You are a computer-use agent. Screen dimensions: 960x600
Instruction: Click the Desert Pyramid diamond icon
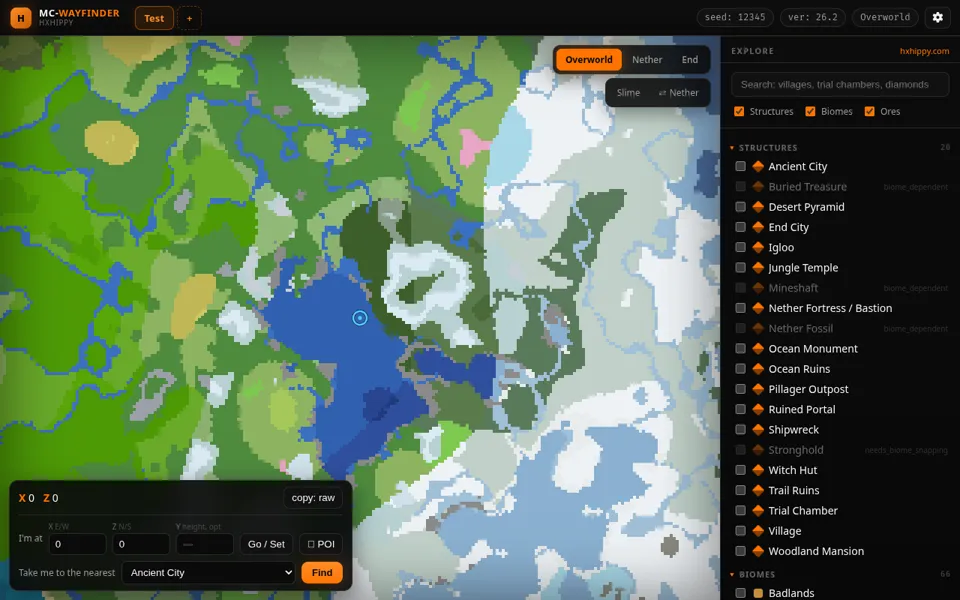click(758, 207)
